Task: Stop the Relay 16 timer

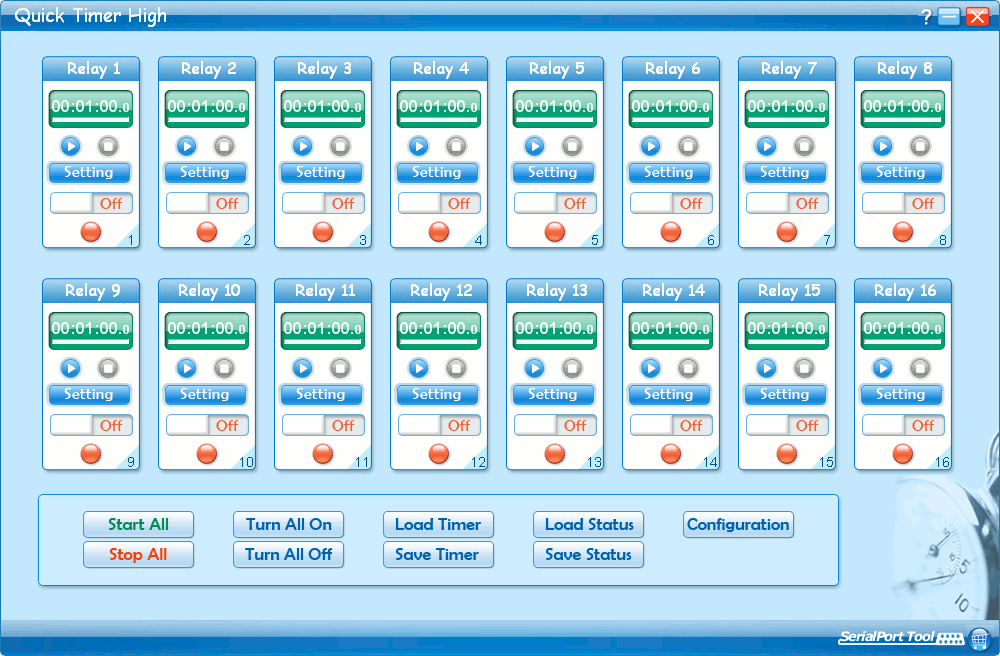Action: tap(920, 368)
